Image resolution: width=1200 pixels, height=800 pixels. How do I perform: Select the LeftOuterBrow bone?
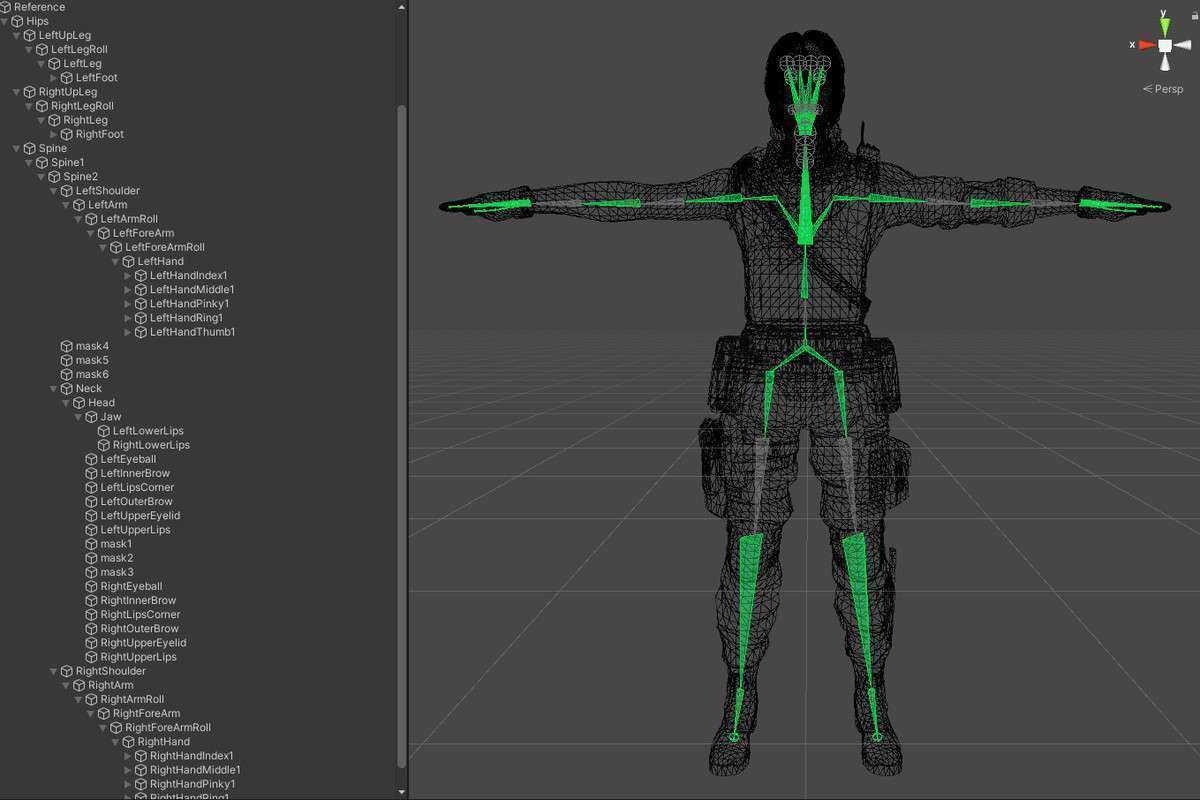136,502
